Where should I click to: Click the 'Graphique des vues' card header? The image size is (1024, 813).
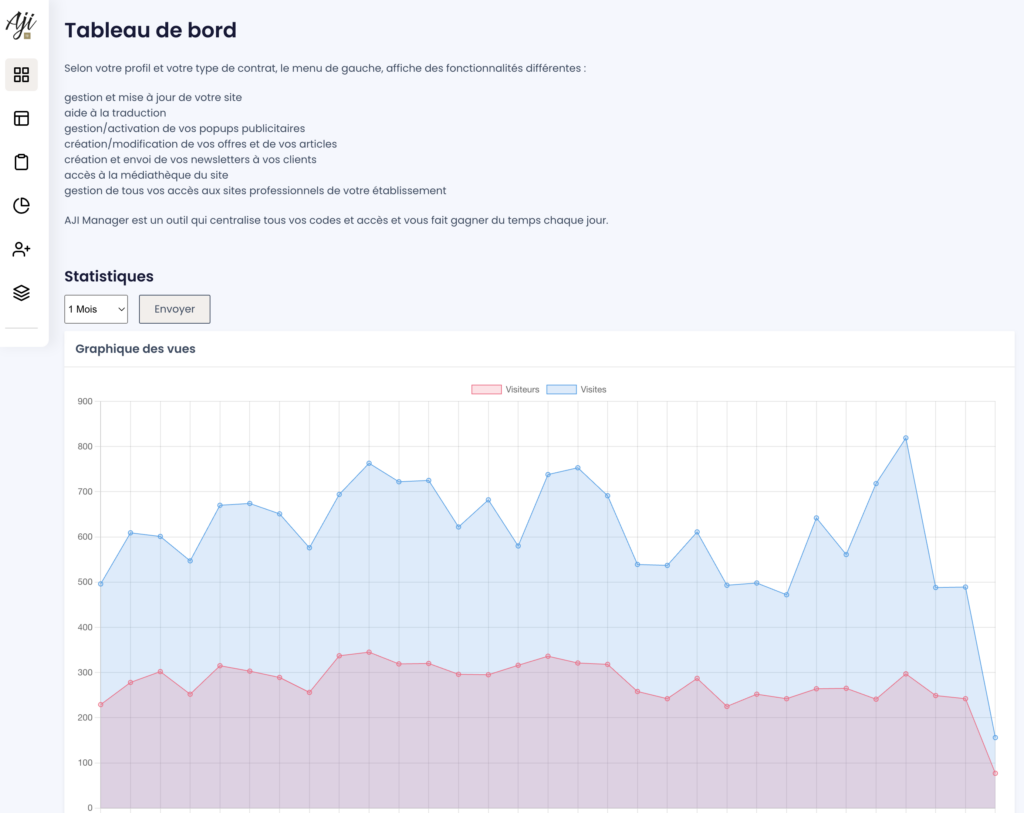[x=136, y=349]
